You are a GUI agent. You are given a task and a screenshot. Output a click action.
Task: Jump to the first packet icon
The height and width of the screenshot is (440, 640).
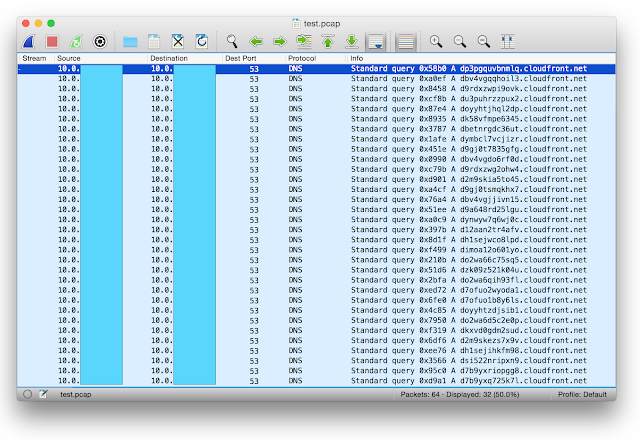328,41
